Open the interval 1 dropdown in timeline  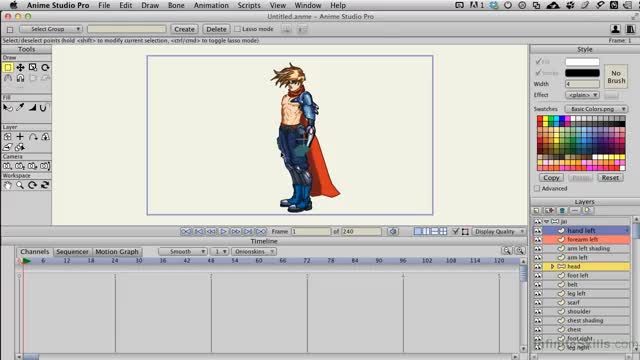pyautogui.click(x=219, y=251)
